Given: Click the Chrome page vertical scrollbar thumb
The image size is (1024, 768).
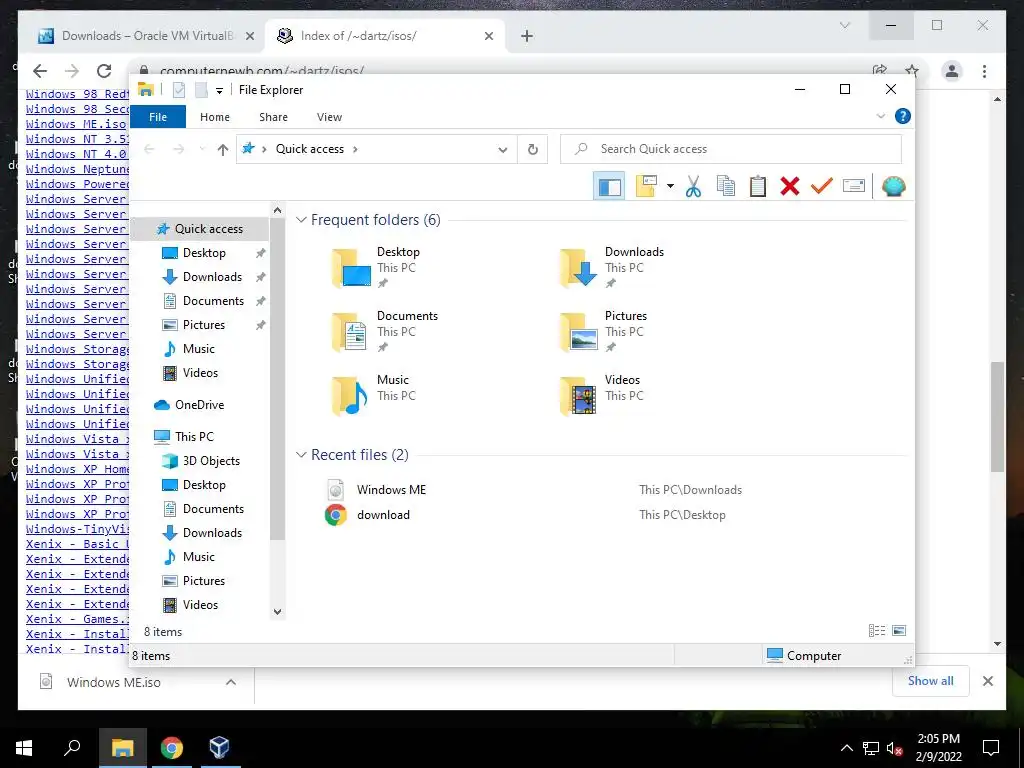Looking at the screenshot, I should 997,417.
